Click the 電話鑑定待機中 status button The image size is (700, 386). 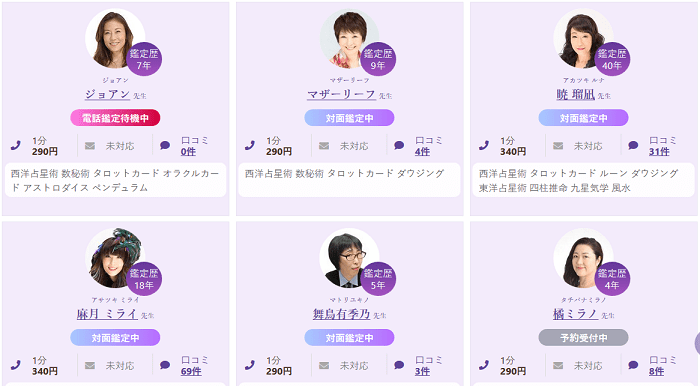[x=115, y=118]
